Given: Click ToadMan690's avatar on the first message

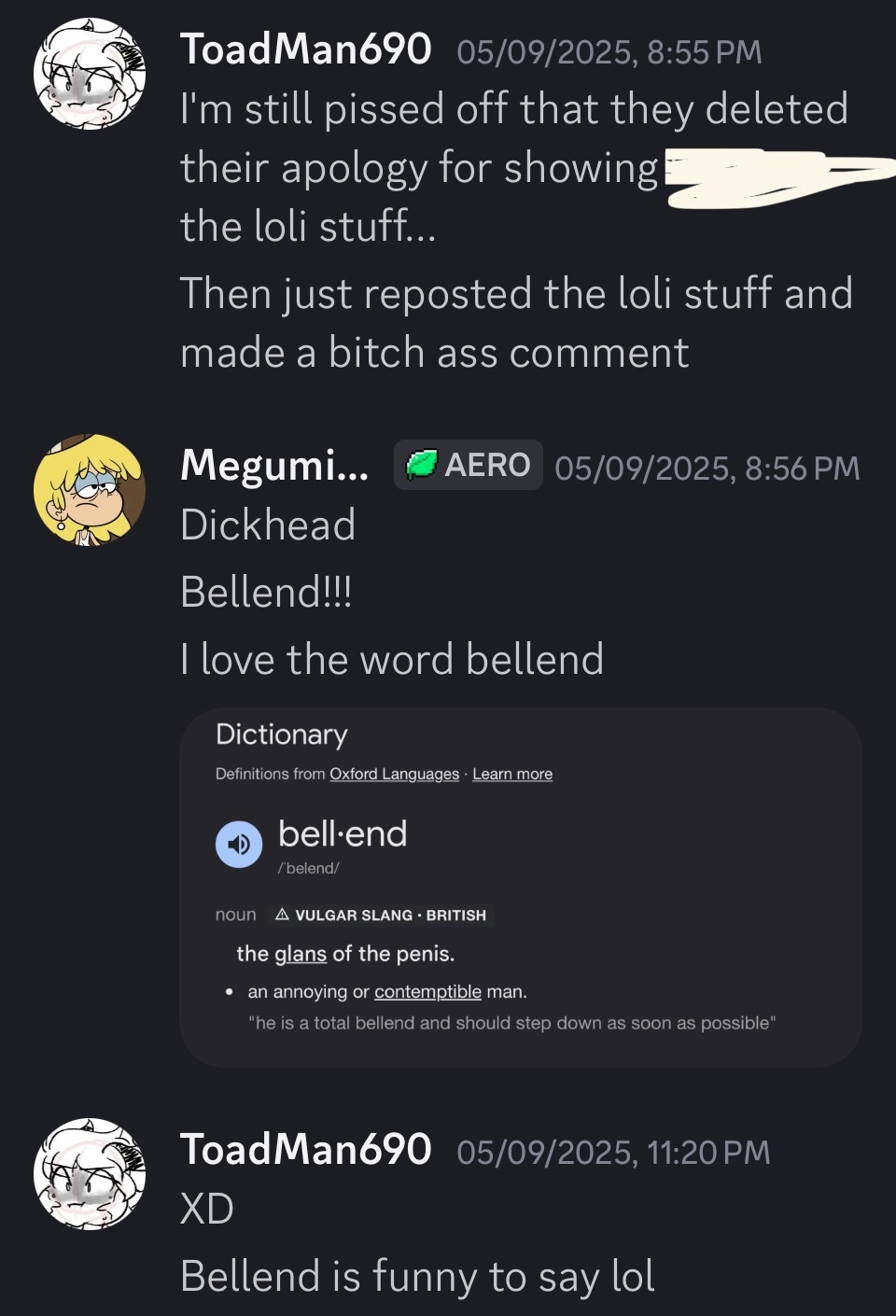Looking at the screenshot, I should (90, 73).
